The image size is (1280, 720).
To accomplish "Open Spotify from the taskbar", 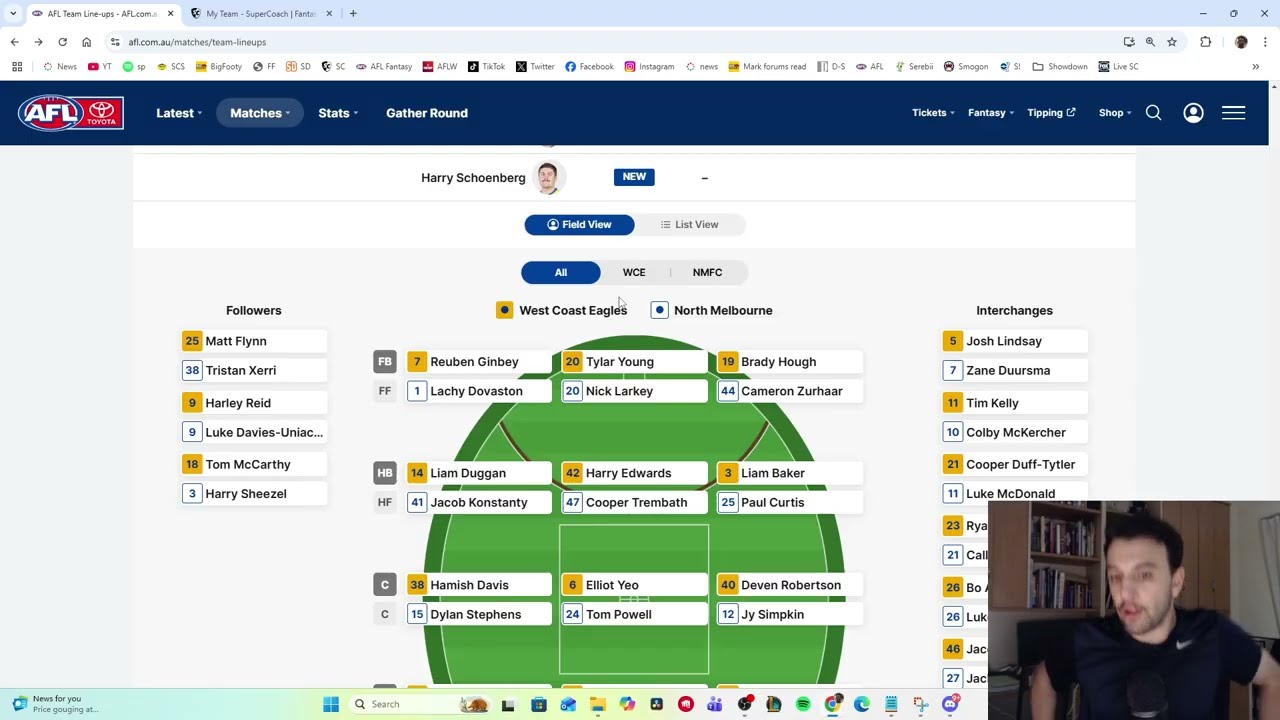I will [803, 704].
